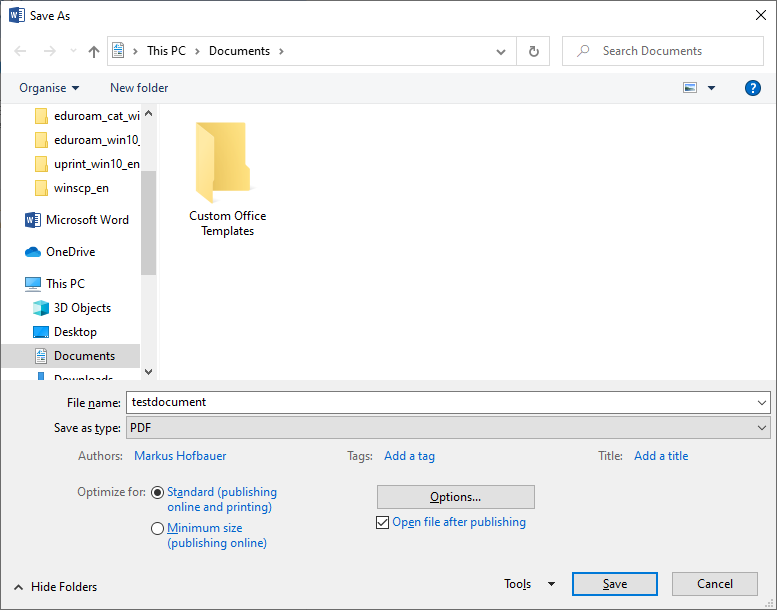This screenshot has height=610, width=777.
Task: Click New folder in the toolbar
Action: click(x=139, y=88)
